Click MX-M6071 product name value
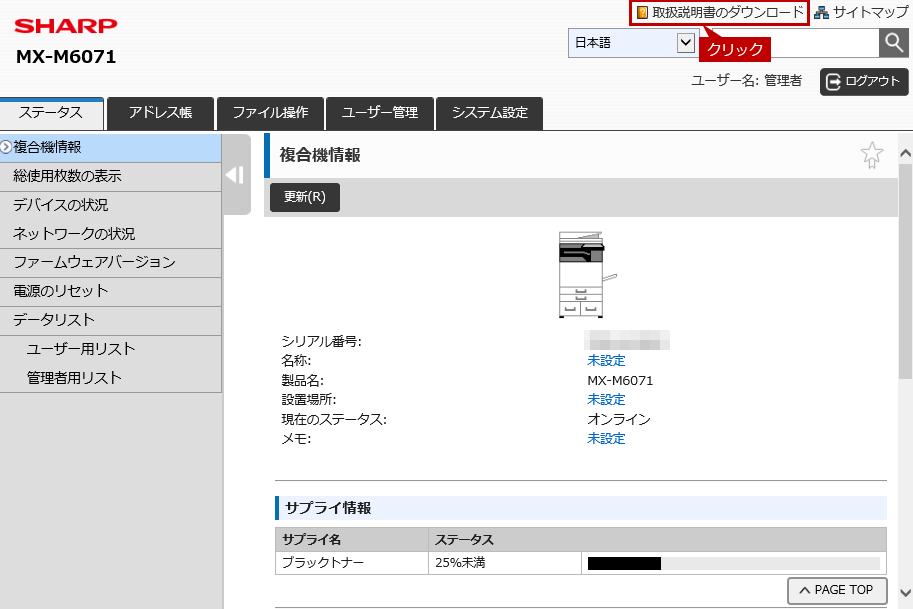This screenshot has width=913, height=609. [x=620, y=381]
